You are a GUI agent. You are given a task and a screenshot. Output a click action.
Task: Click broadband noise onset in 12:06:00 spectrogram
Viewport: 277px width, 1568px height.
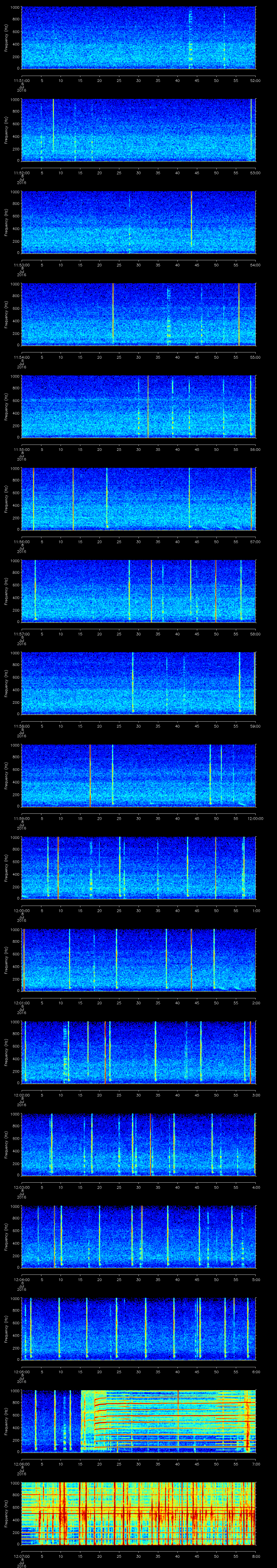click(x=82, y=1421)
